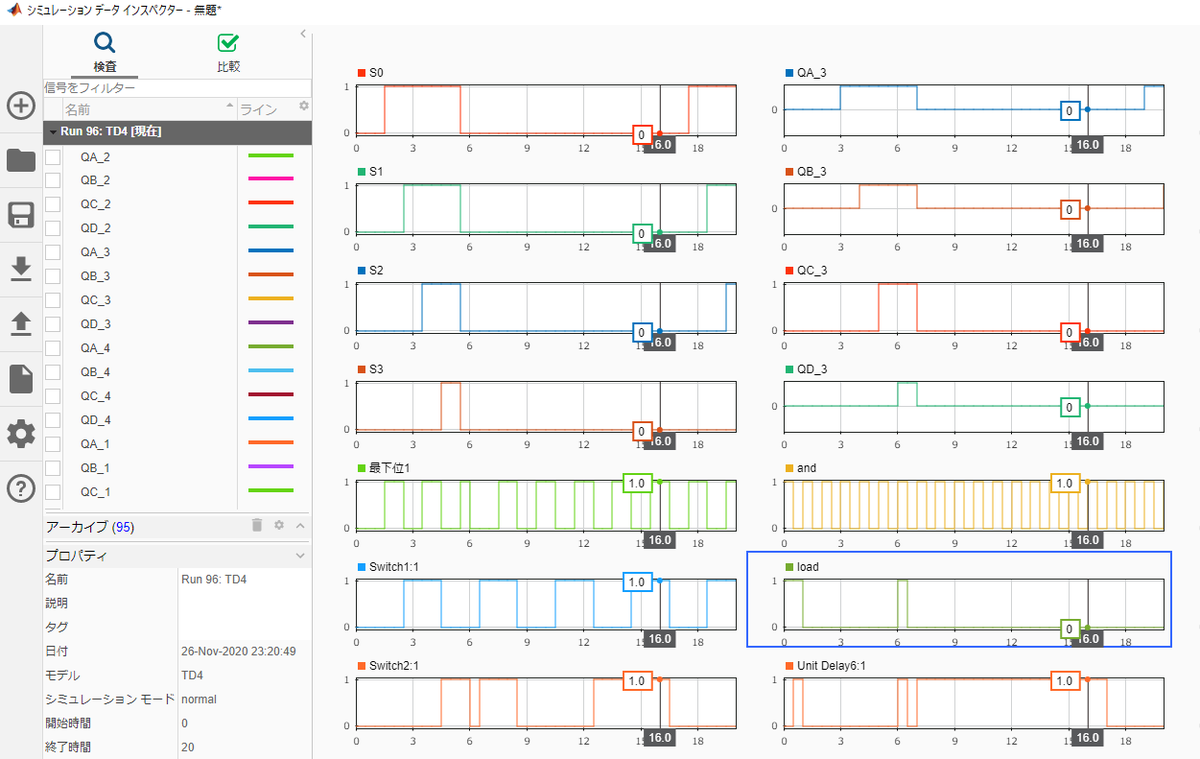Image resolution: width=1200 pixels, height=759 pixels.
Task: Collapse the Run 96: TD4 tree node
Action: 51,132
